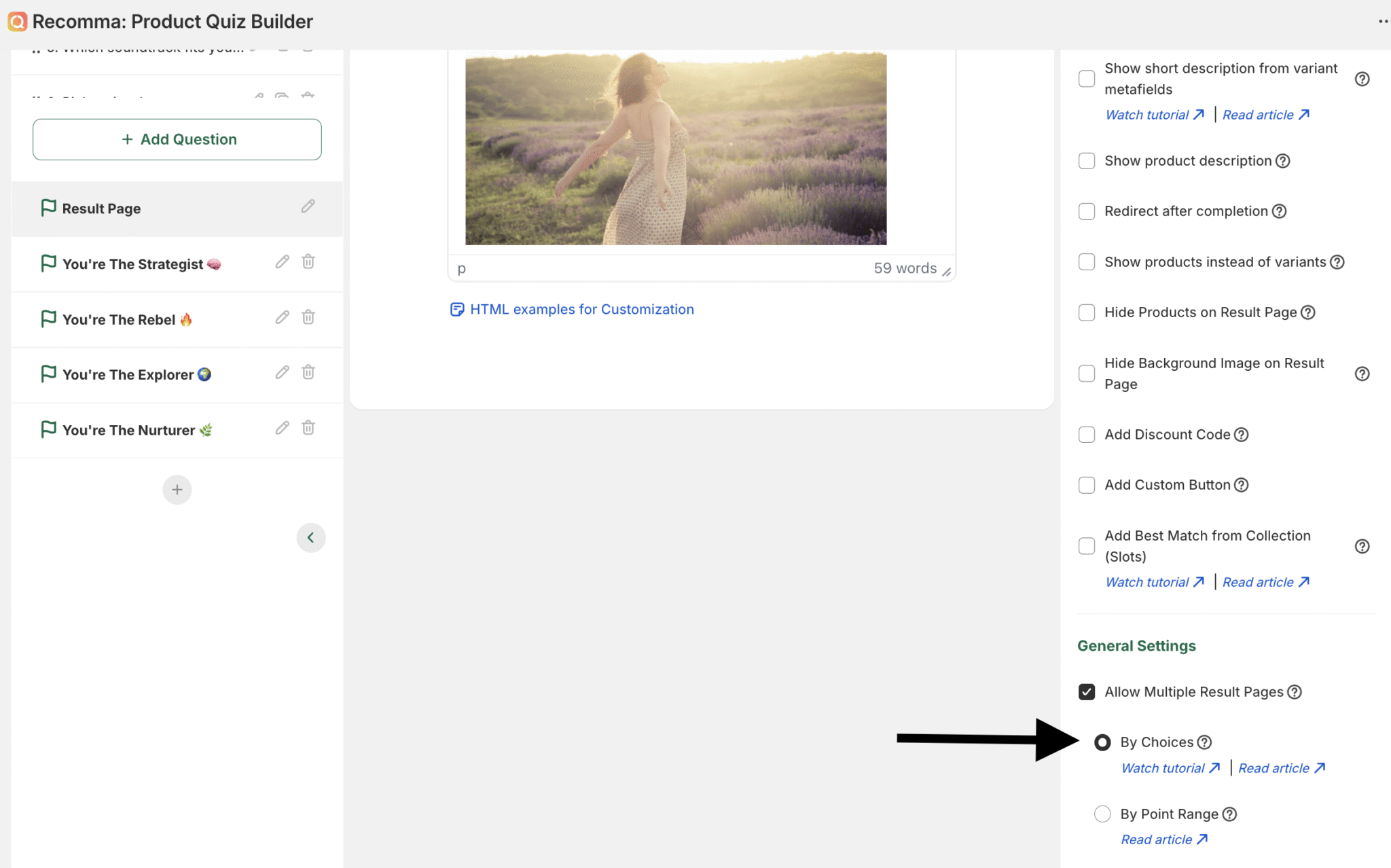Check Redirect after completion
Image resolution: width=1391 pixels, height=868 pixels.
click(1086, 211)
